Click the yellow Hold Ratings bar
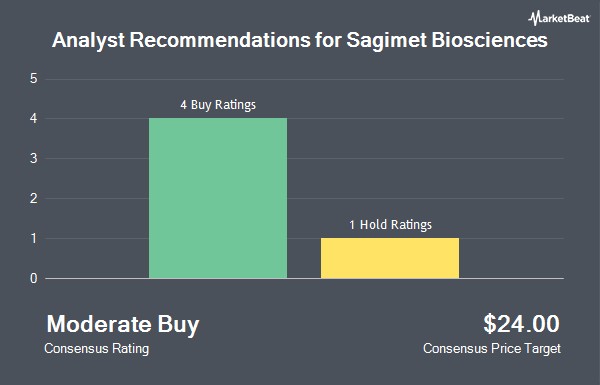 pos(390,258)
